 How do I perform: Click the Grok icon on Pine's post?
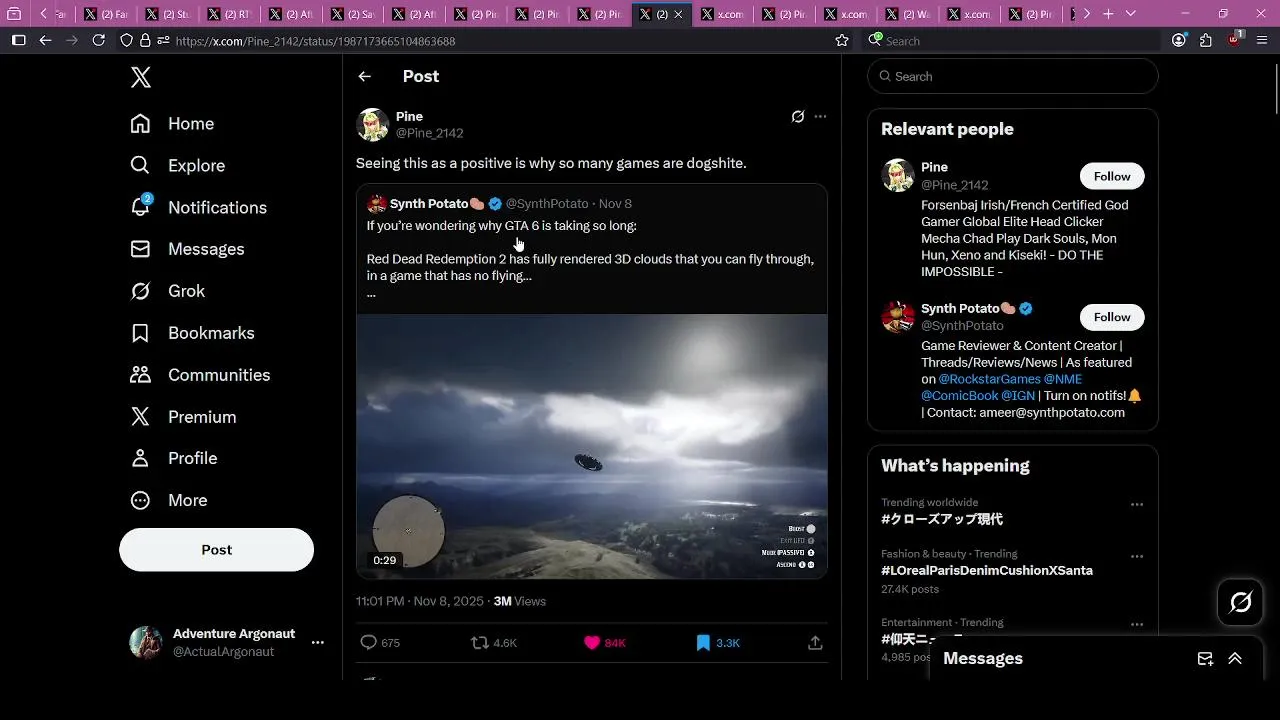(798, 117)
